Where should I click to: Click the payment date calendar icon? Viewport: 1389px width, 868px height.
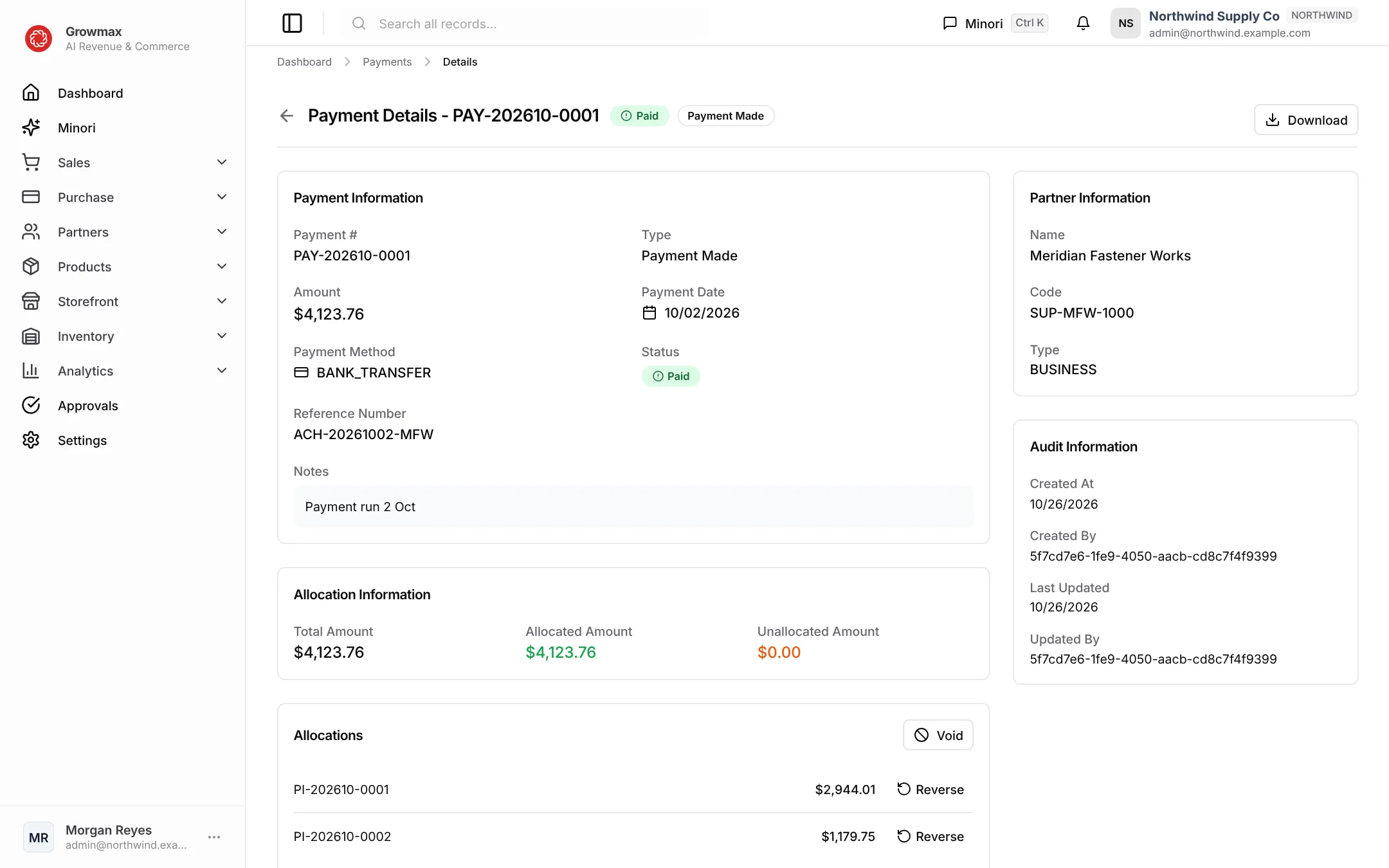coord(649,313)
